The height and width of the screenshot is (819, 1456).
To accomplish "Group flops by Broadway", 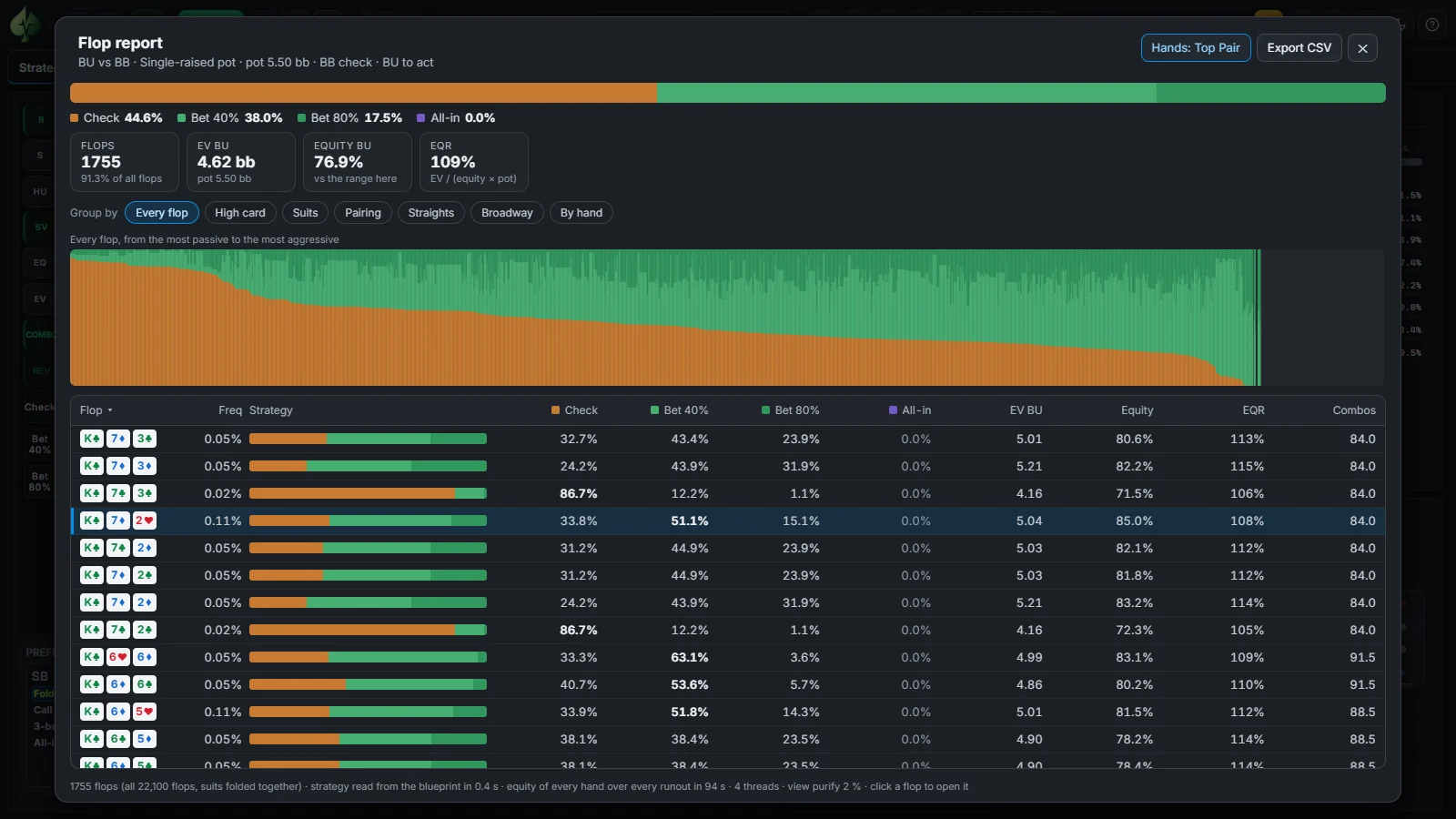I will pyautogui.click(x=507, y=213).
